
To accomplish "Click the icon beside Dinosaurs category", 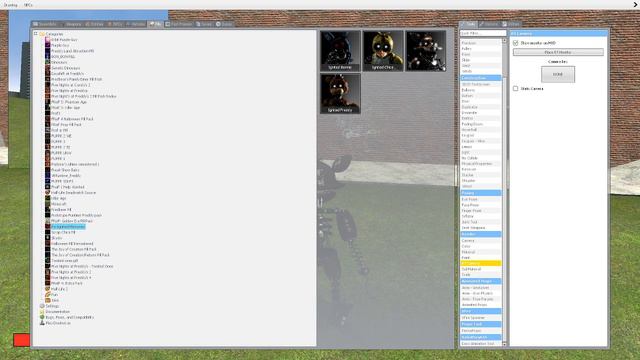I will pyautogui.click(x=47, y=62).
